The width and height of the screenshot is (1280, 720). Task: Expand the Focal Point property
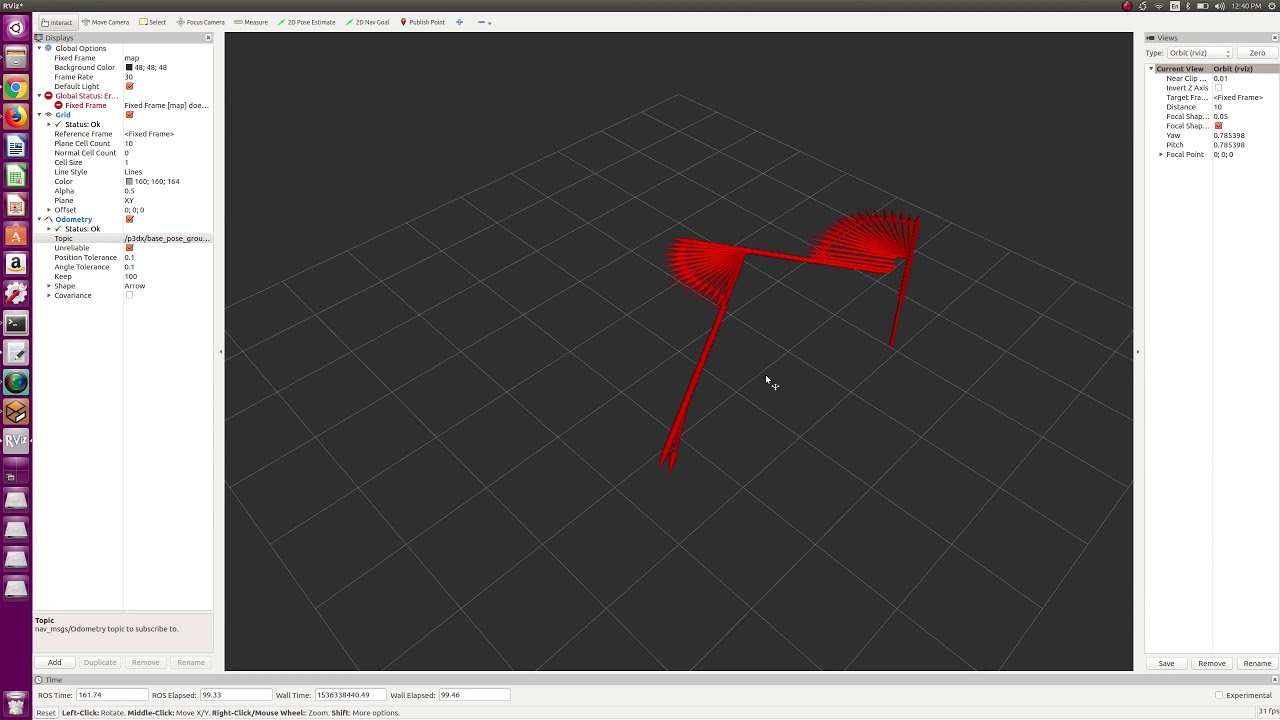point(1161,154)
